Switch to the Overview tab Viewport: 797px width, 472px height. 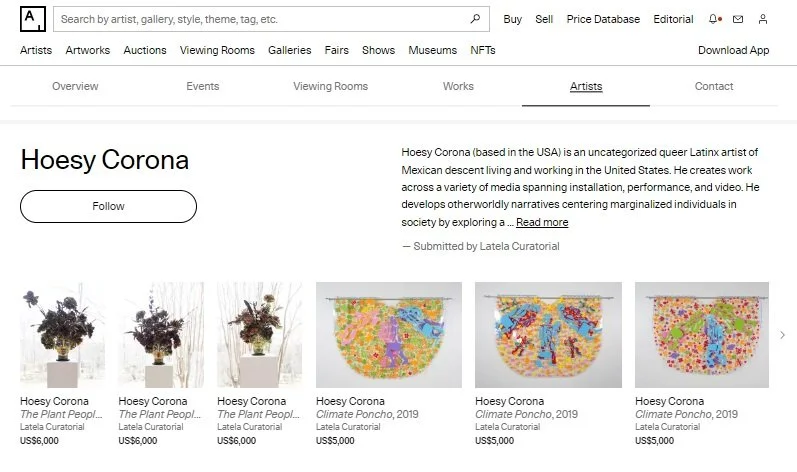pyautogui.click(x=75, y=86)
